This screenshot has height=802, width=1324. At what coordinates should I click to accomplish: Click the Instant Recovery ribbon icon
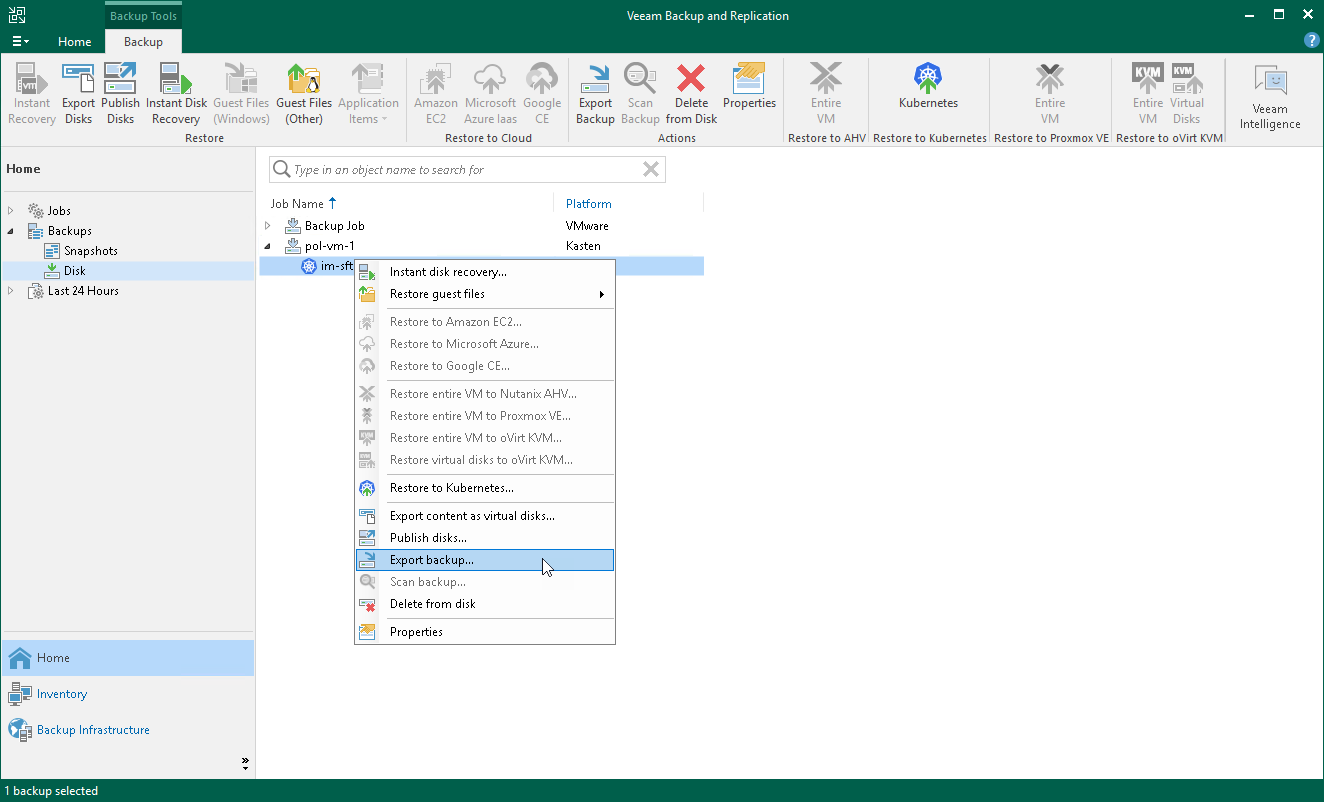click(x=32, y=94)
